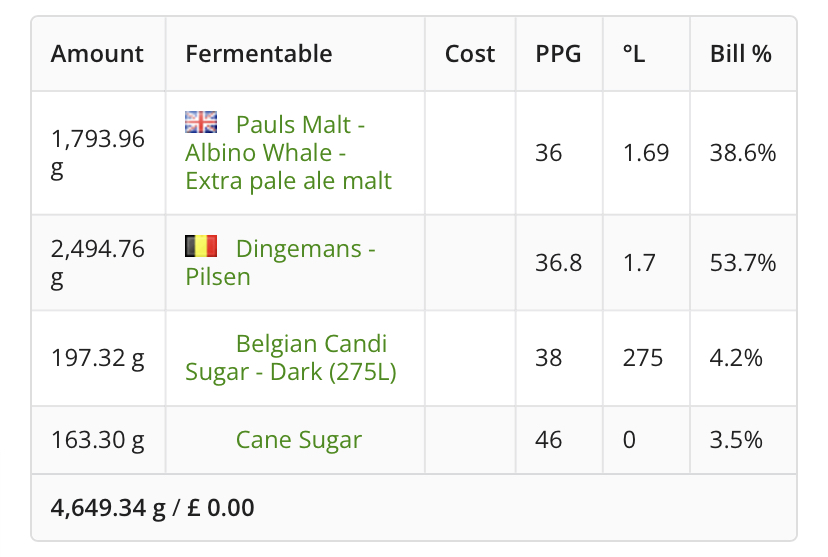Click the 53.7% bill percentage cell
The width and height of the screenshot is (828, 557).
[743, 262]
